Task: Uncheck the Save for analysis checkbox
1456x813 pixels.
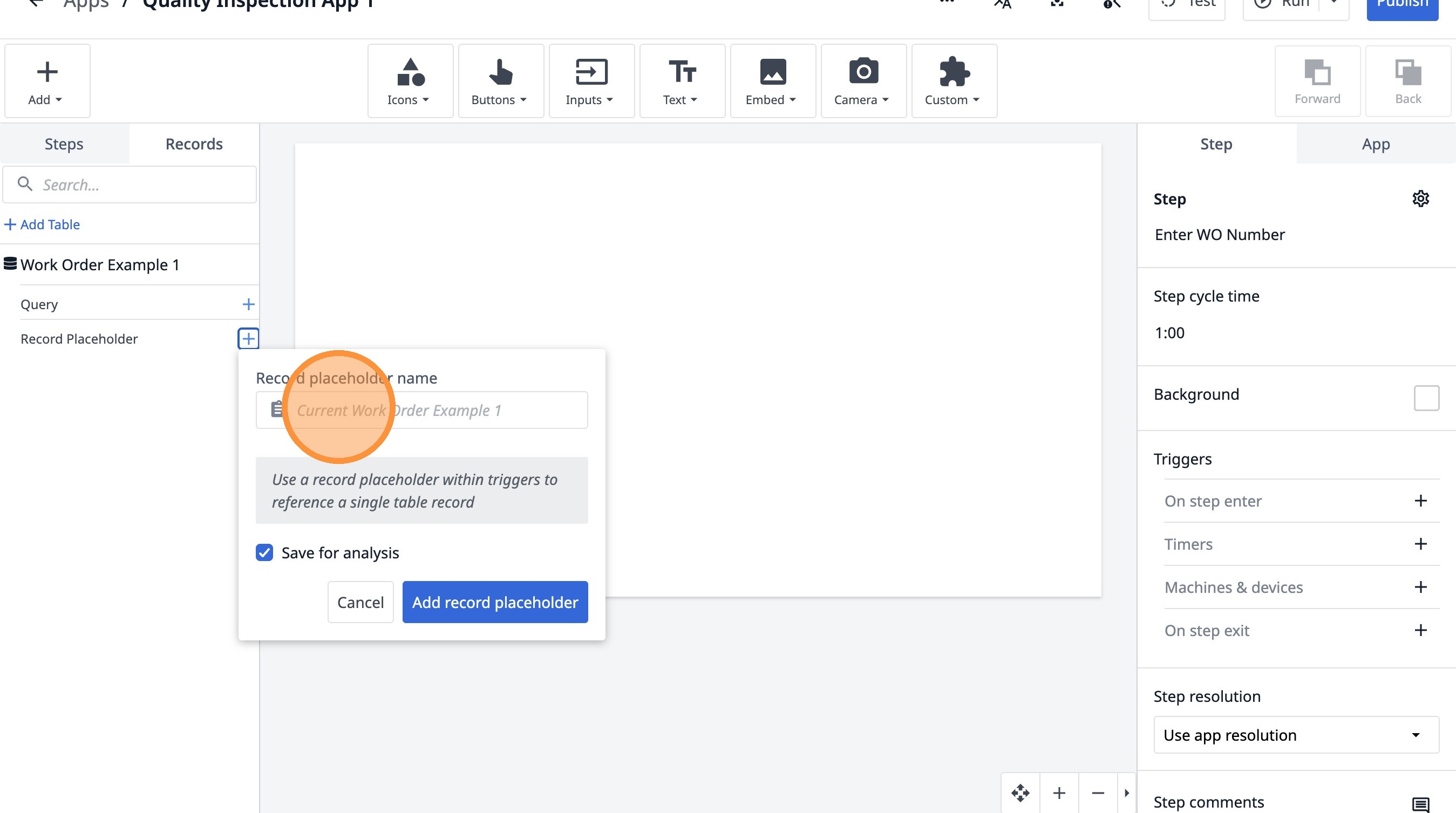Action: click(x=264, y=552)
